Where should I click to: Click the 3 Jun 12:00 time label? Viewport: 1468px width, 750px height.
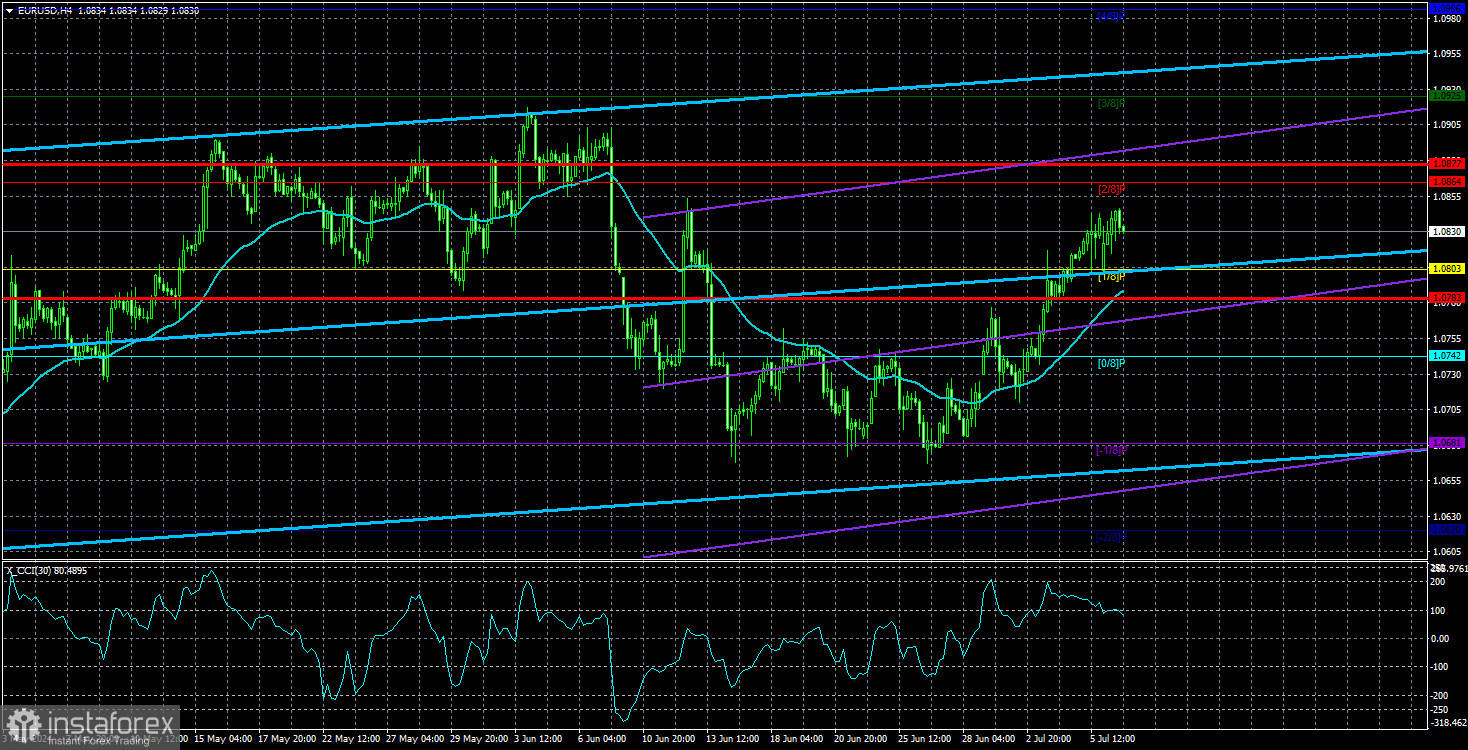click(539, 739)
